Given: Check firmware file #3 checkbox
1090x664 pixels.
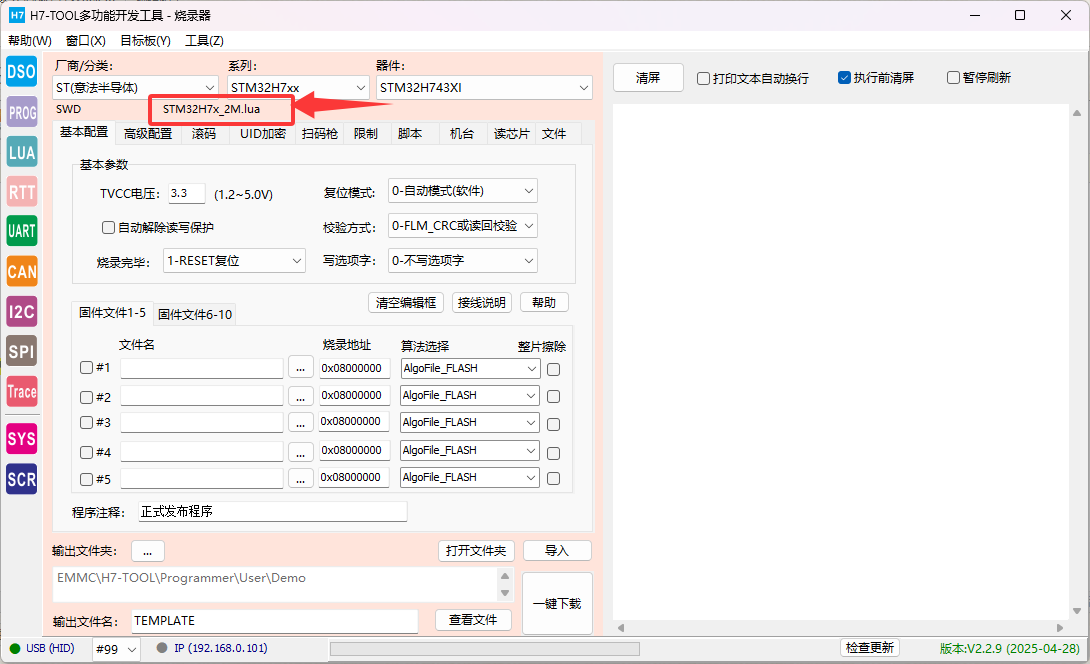Looking at the screenshot, I should click(x=87, y=422).
